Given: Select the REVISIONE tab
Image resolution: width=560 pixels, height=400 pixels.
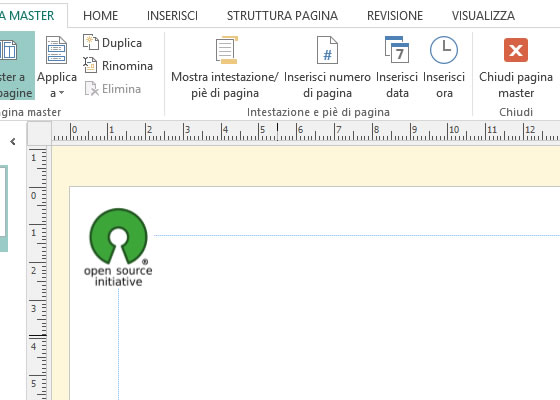Looking at the screenshot, I should pos(395,16).
